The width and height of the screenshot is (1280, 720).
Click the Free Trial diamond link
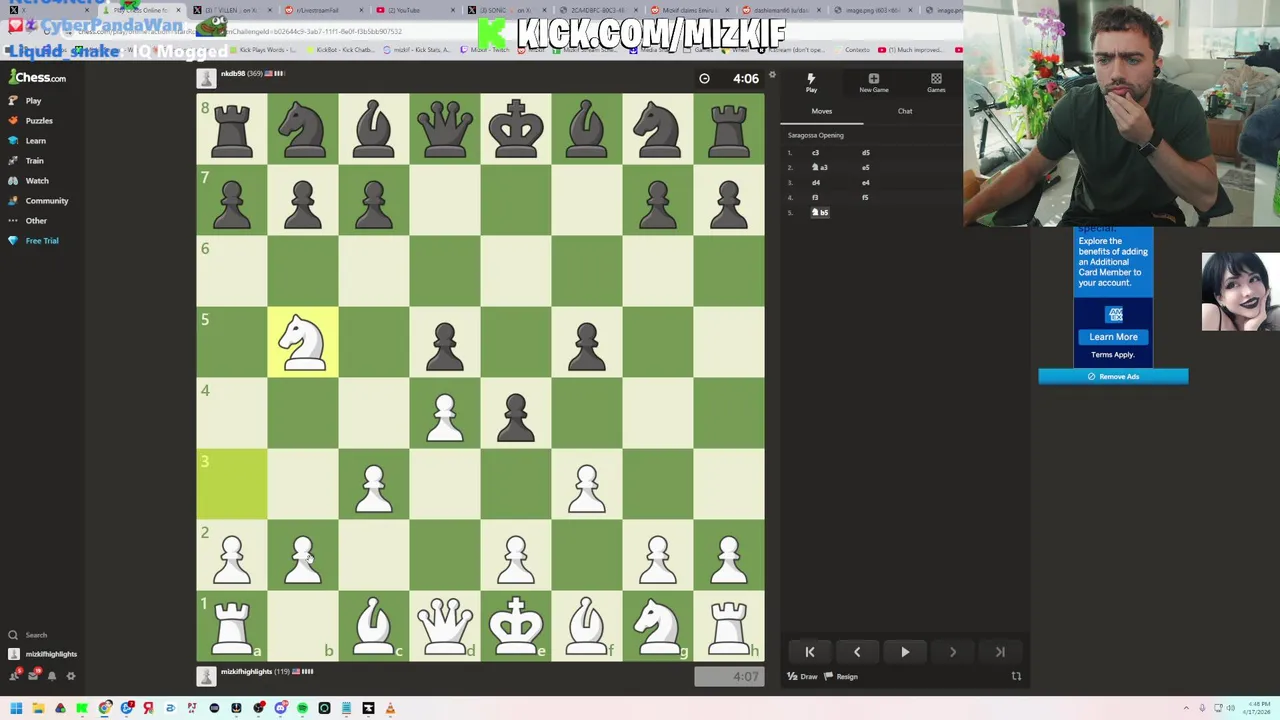click(33, 240)
